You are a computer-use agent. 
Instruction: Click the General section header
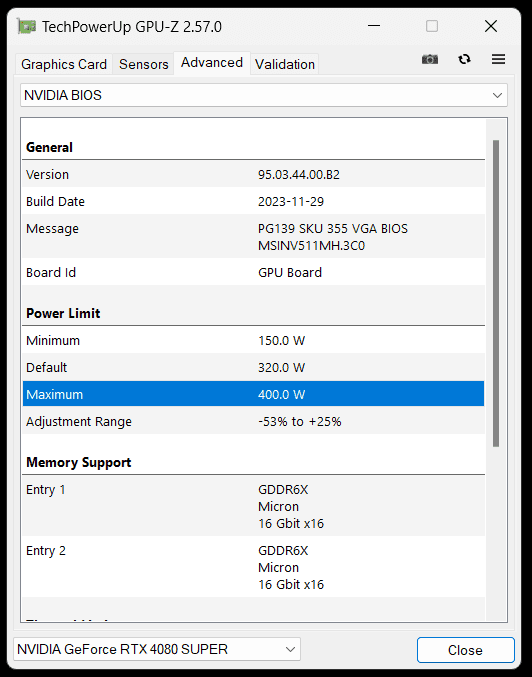point(49,147)
